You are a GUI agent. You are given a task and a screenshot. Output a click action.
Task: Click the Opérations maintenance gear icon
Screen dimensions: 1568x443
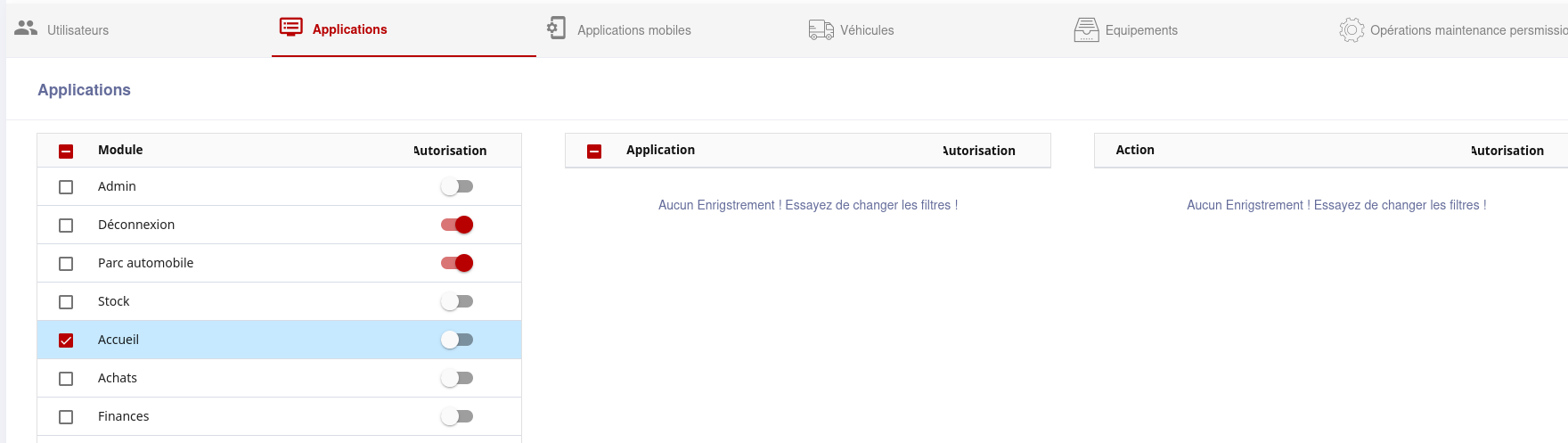[x=1351, y=29]
